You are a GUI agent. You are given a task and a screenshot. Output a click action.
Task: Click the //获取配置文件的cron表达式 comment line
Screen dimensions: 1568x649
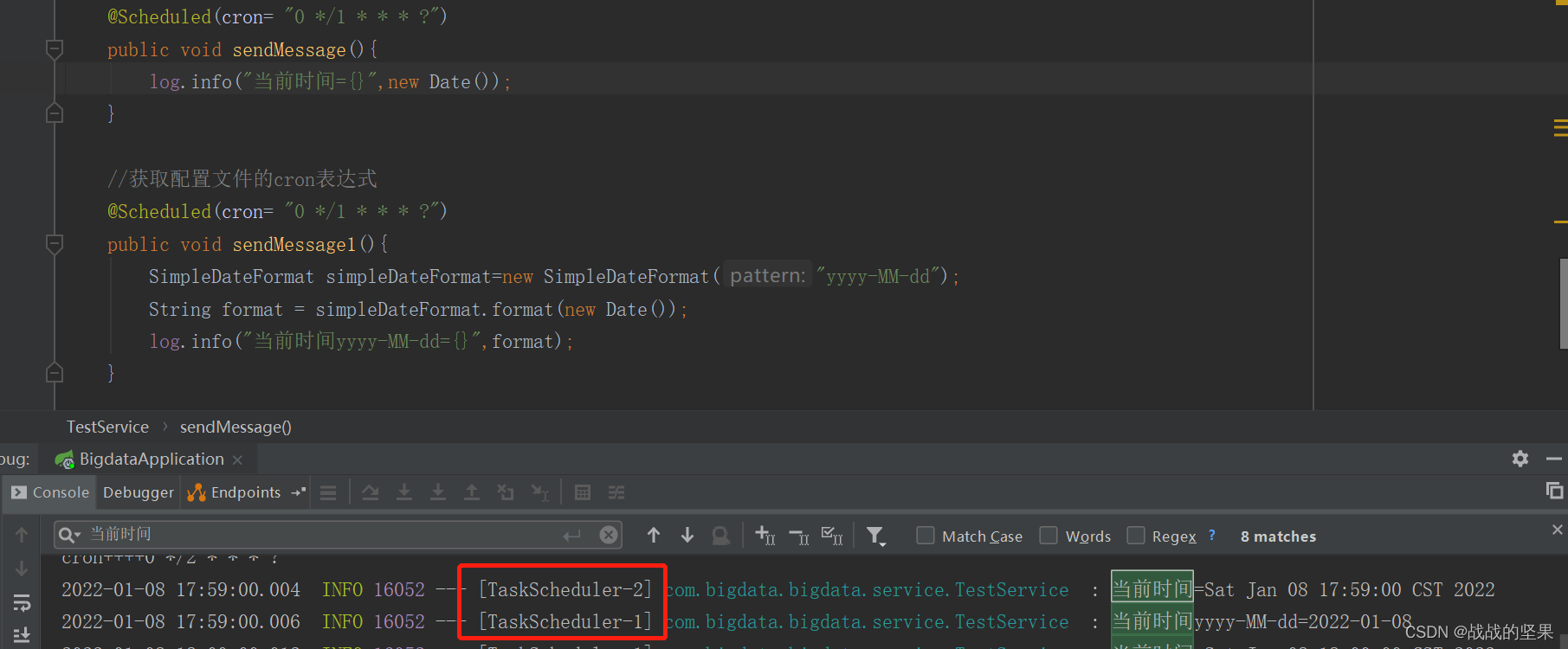pos(242,179)
